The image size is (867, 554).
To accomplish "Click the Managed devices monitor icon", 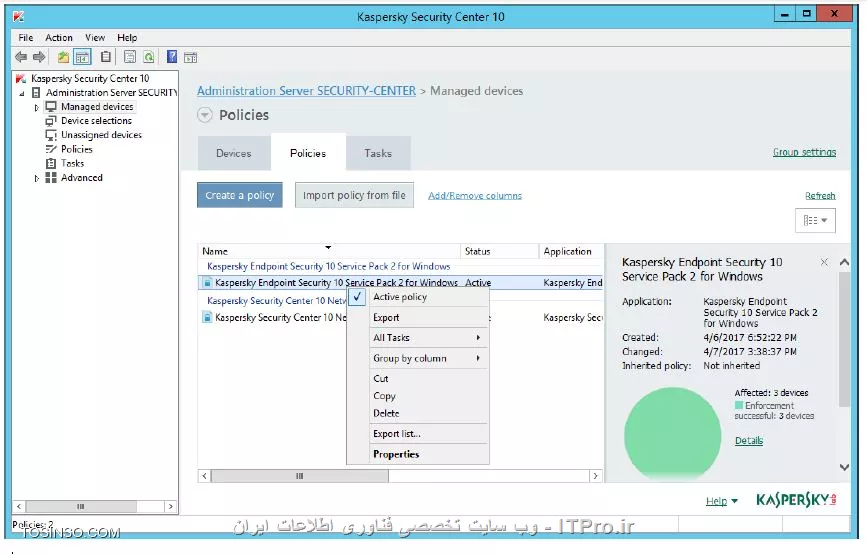I will (51, 106).
